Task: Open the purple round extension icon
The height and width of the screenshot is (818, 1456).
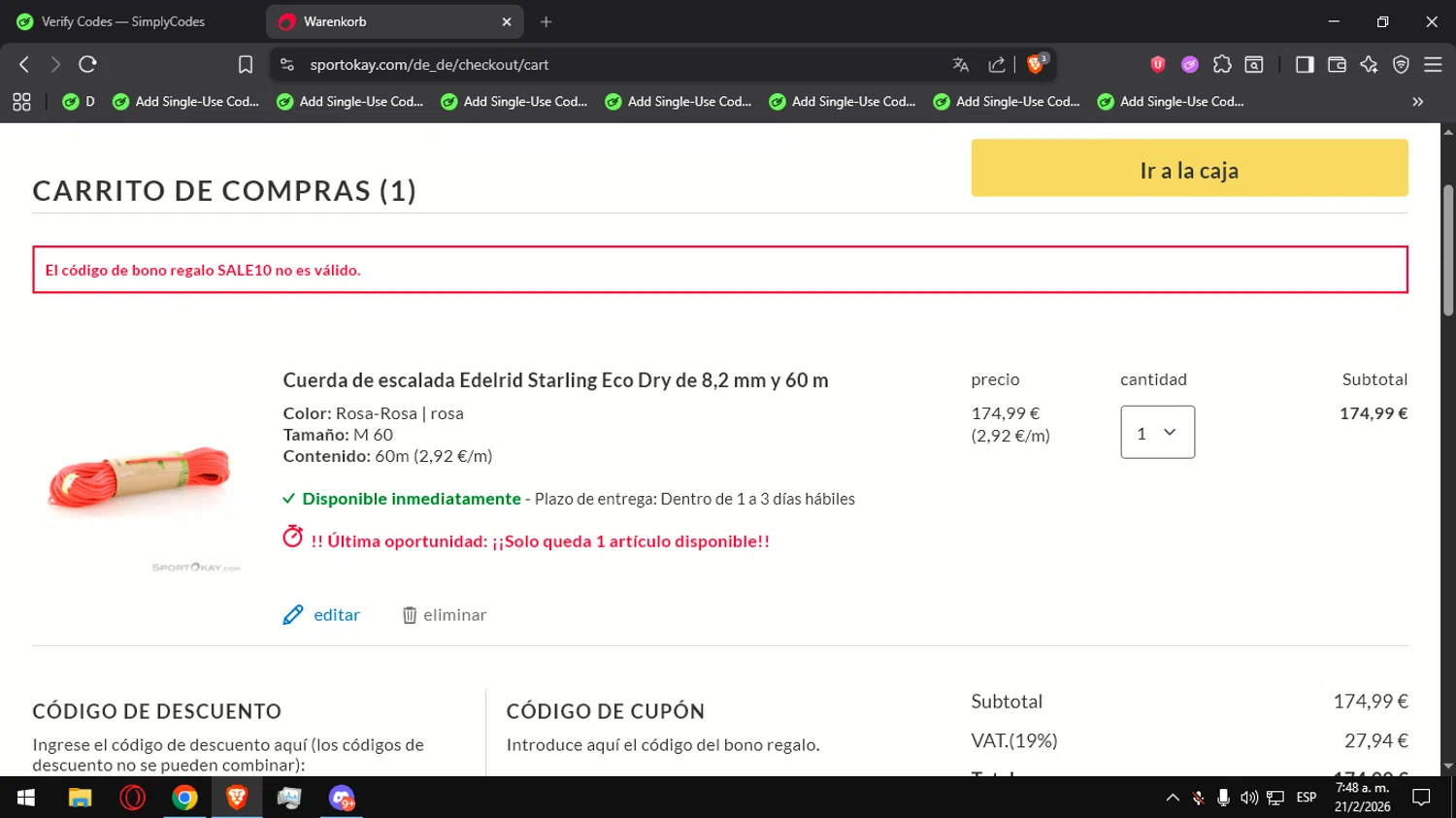Action: pyautogui.click(x=1190, y=65)
